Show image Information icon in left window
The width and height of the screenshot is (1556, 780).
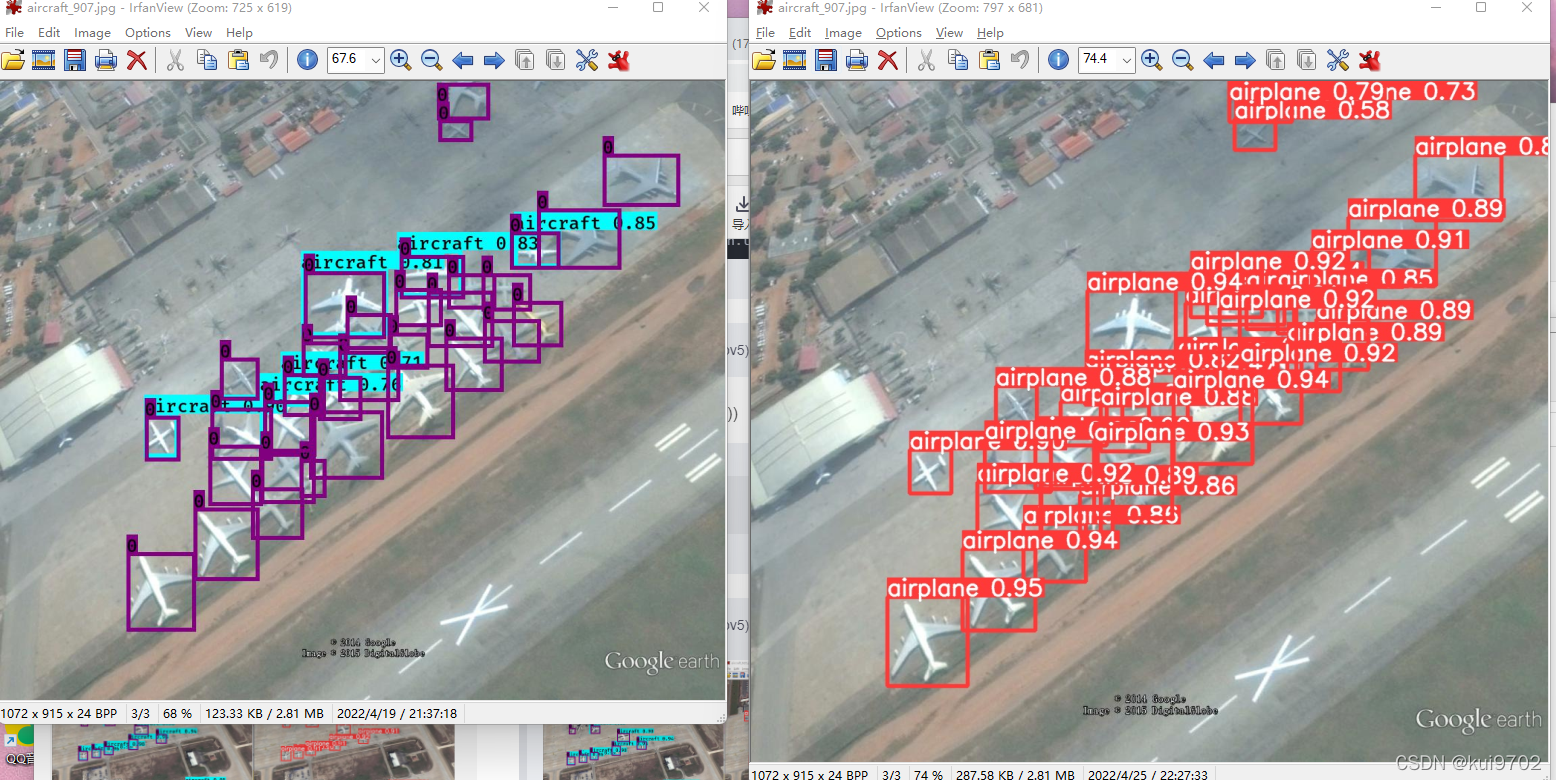307,60
